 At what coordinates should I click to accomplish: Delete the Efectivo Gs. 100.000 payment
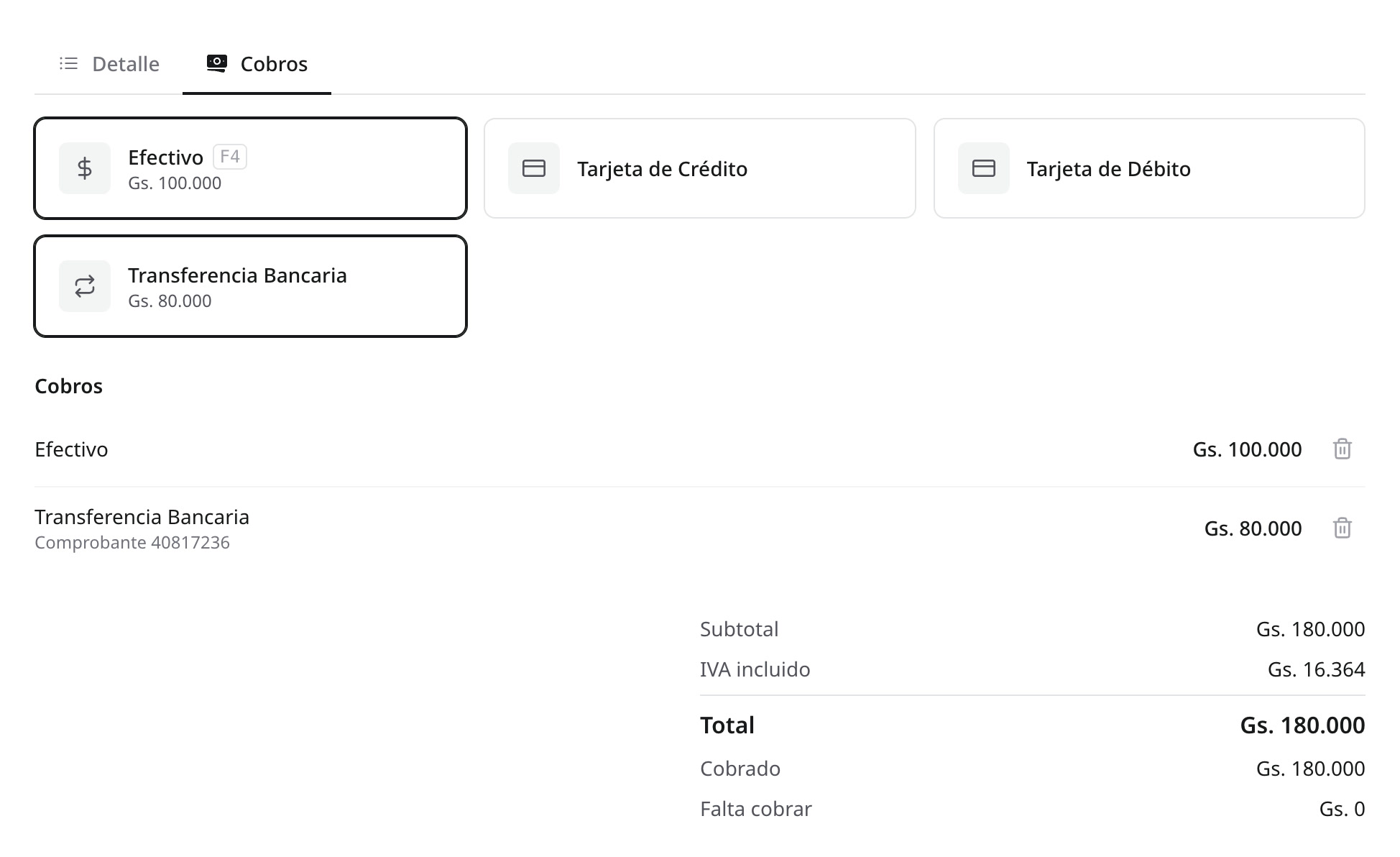pos(1343,449)
